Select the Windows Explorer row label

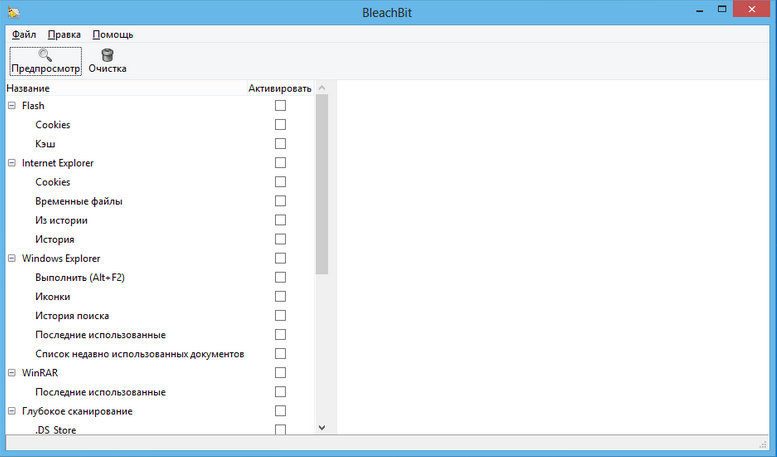pyautogui.click(x=61, y=258)
